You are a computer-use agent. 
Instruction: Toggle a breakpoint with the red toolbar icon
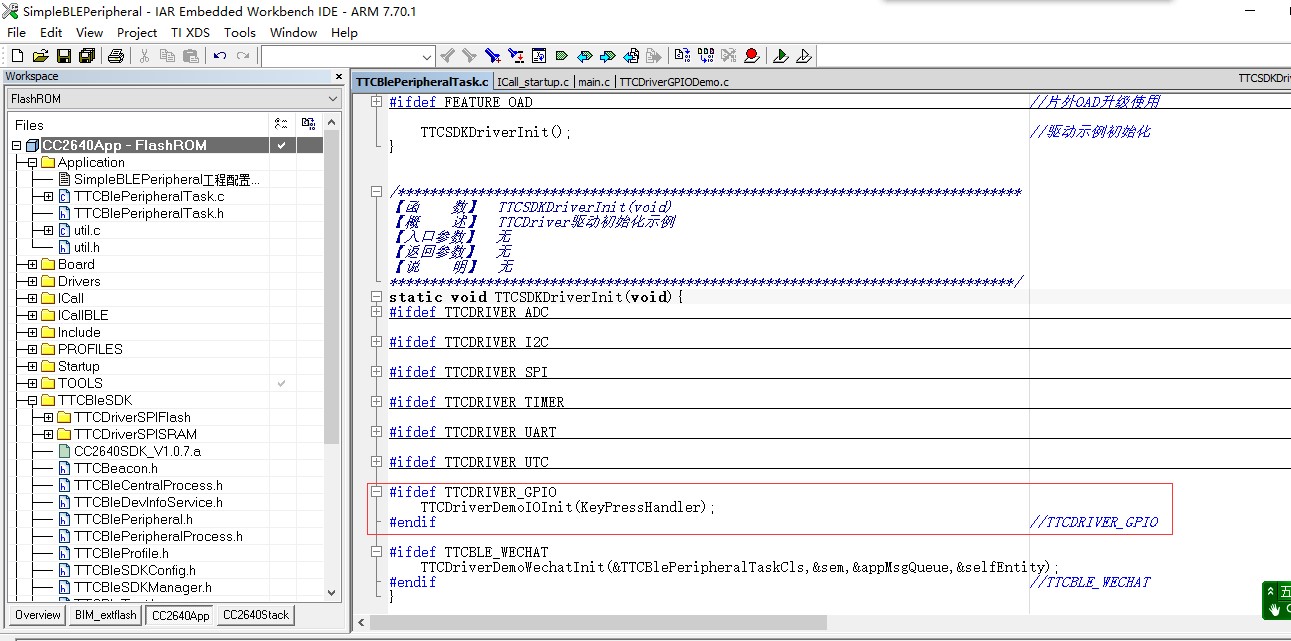coord(752,56)
